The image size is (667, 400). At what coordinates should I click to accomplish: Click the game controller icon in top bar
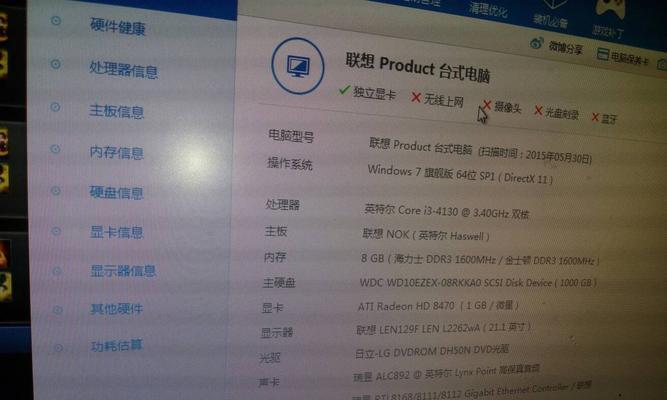point(610,9)
